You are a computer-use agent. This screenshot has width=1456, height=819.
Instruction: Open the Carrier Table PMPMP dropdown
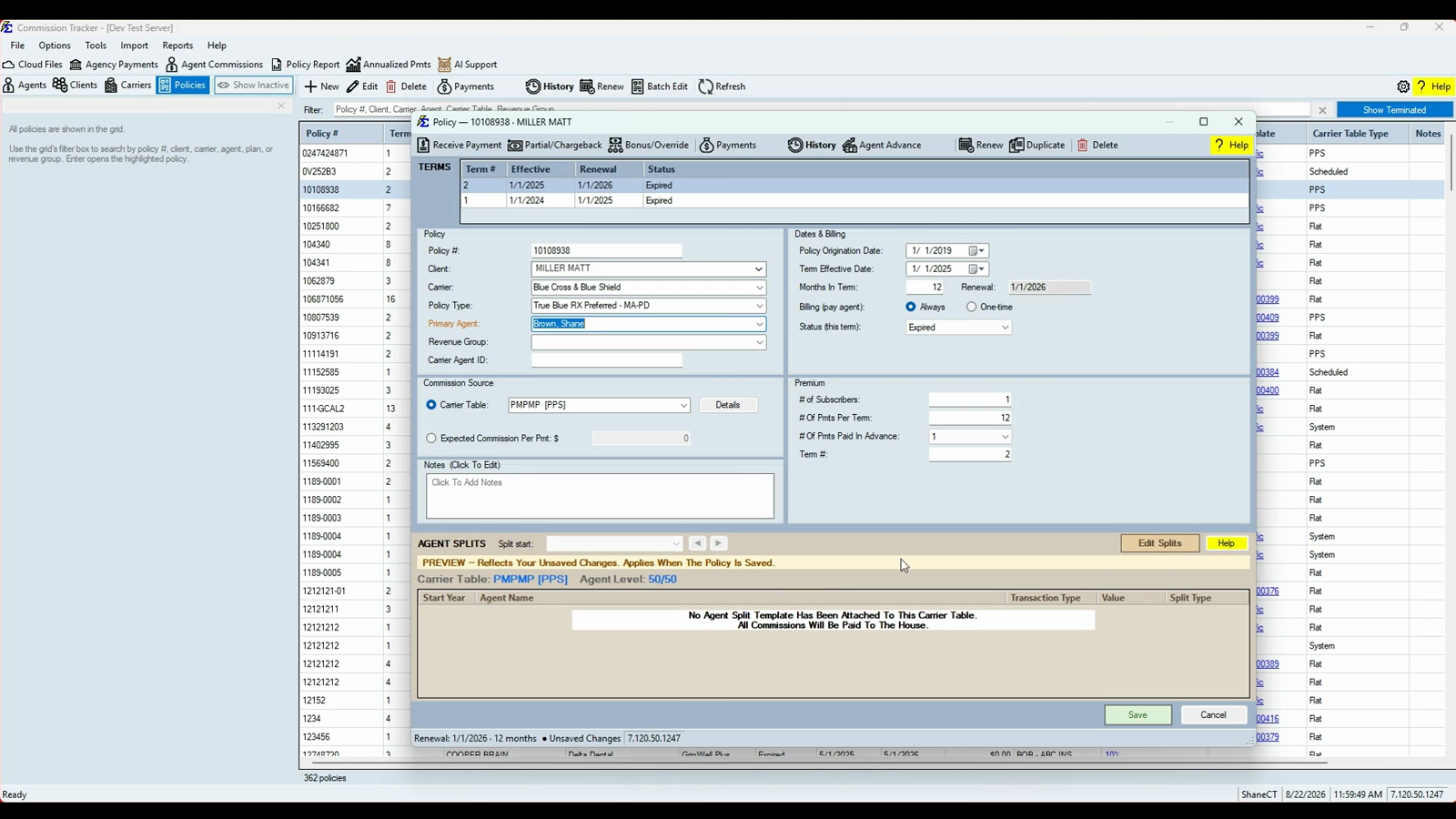(x=682, y=405)
